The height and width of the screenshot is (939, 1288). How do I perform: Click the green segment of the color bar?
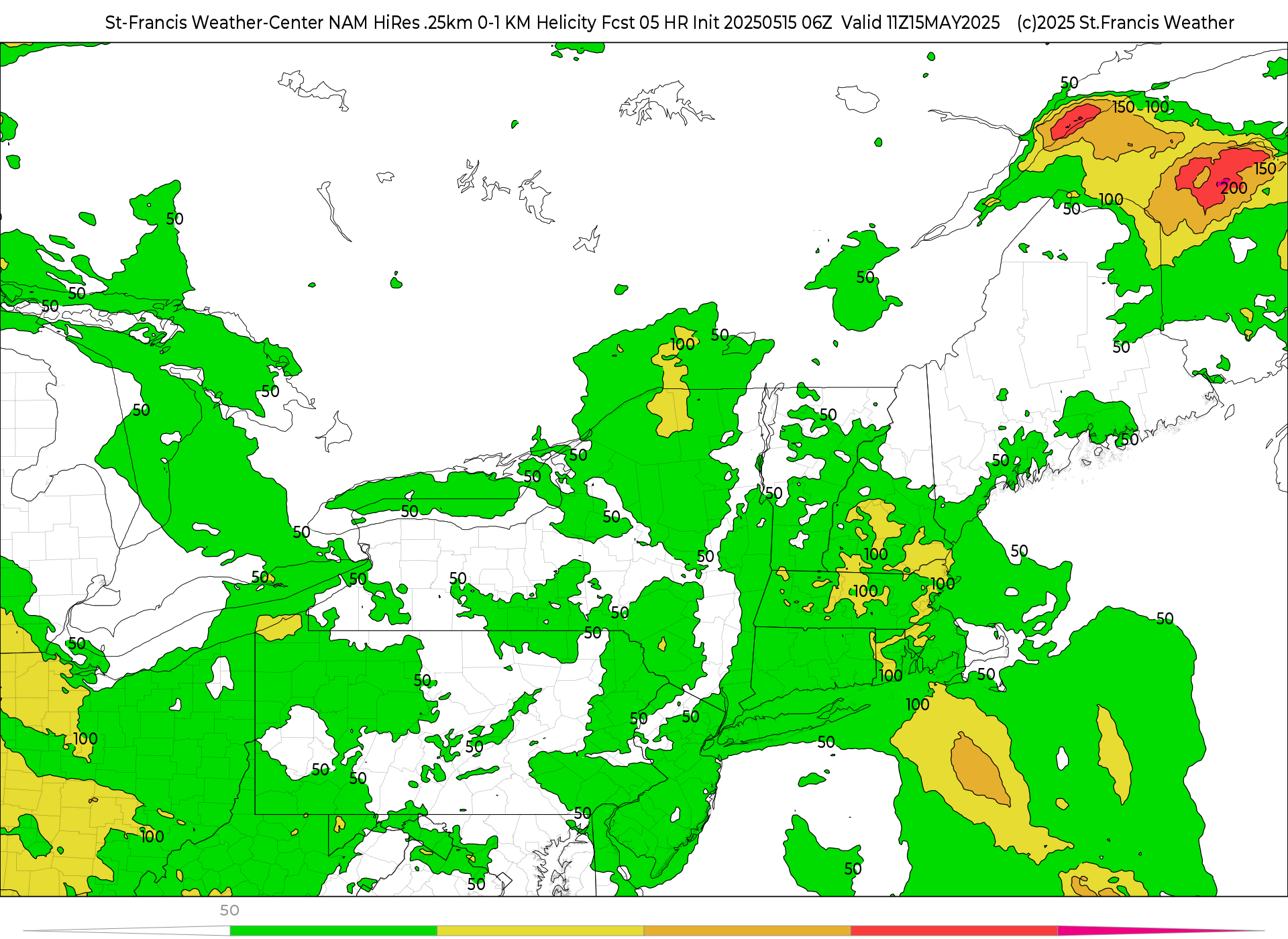(333, 930)
